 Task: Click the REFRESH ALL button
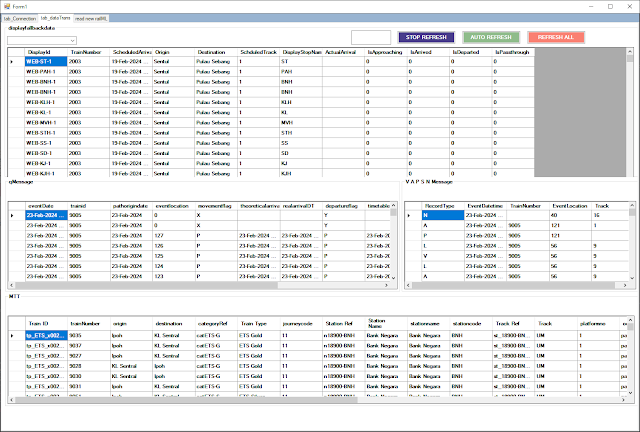(x=556, y=37)
